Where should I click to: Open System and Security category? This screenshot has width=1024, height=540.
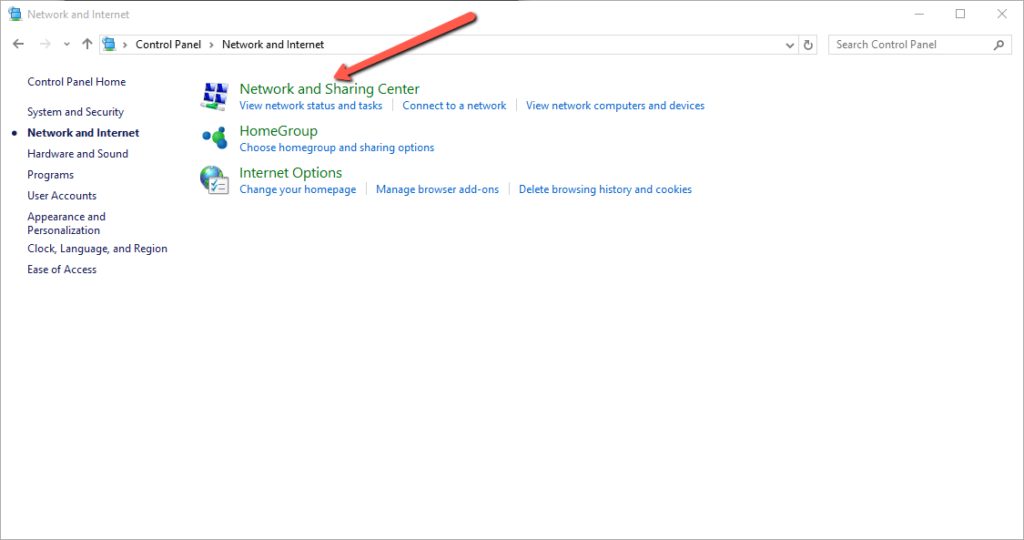click(75, 112)
